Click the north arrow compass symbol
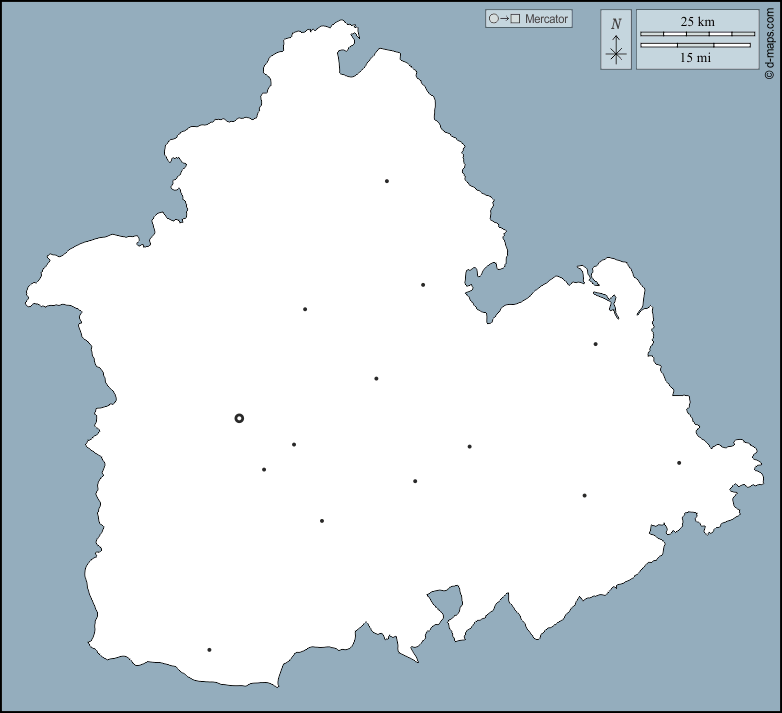The width and height of the screenshot is (782, 713). tap(617, 52)
